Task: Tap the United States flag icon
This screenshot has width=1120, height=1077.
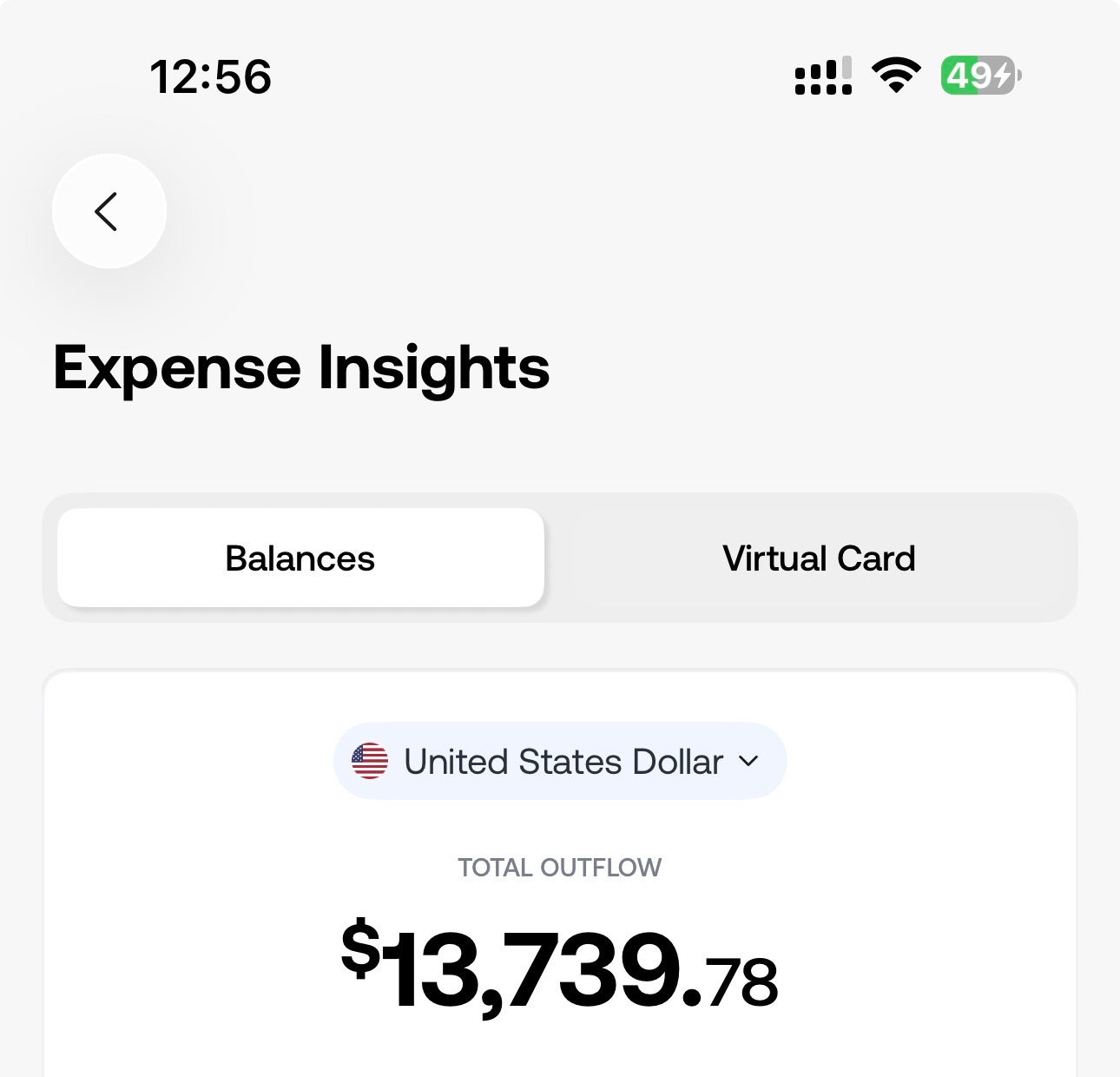Action: [370, 761]
